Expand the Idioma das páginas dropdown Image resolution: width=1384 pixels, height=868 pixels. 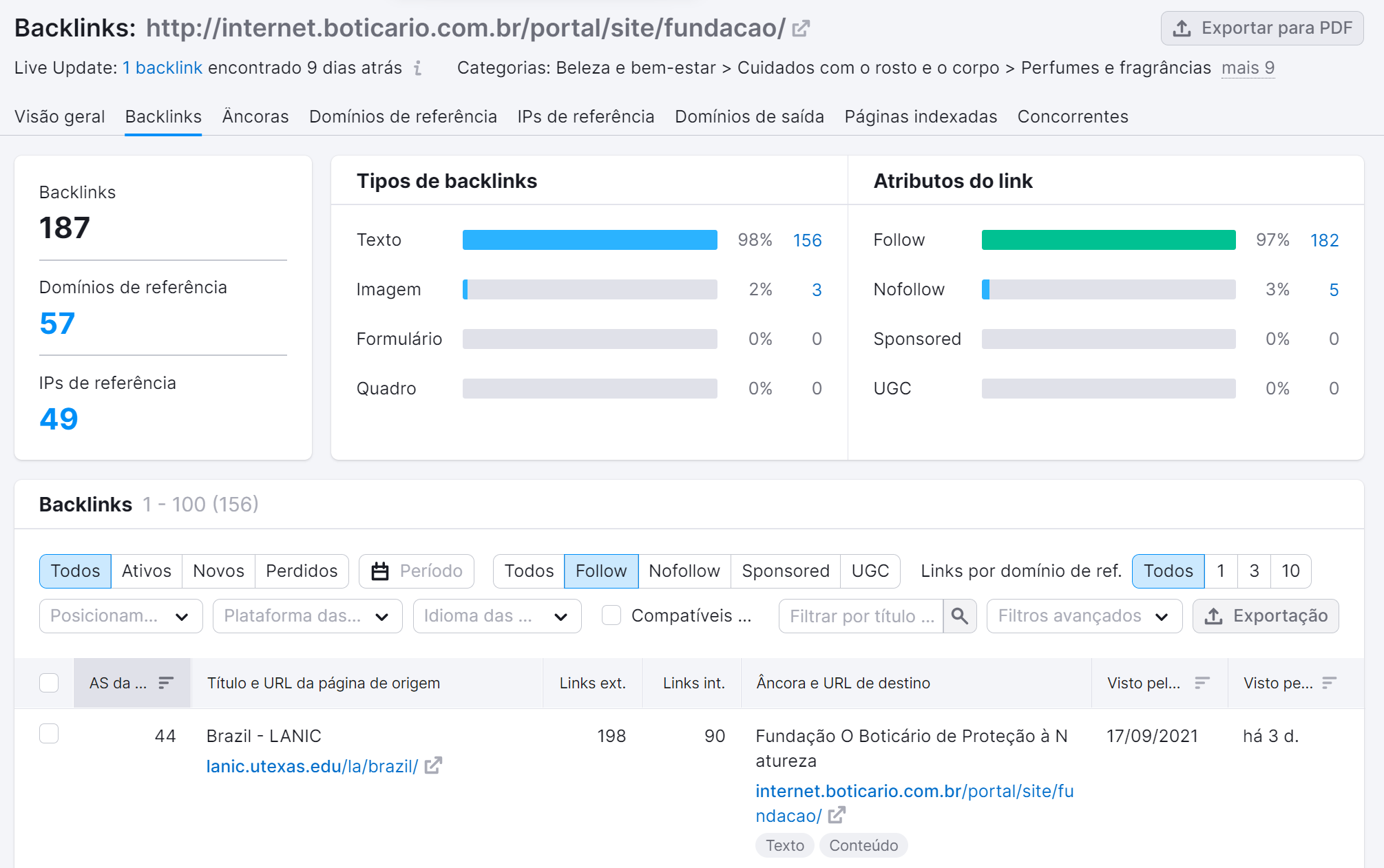pyautogui.click(x=496, y=615)
